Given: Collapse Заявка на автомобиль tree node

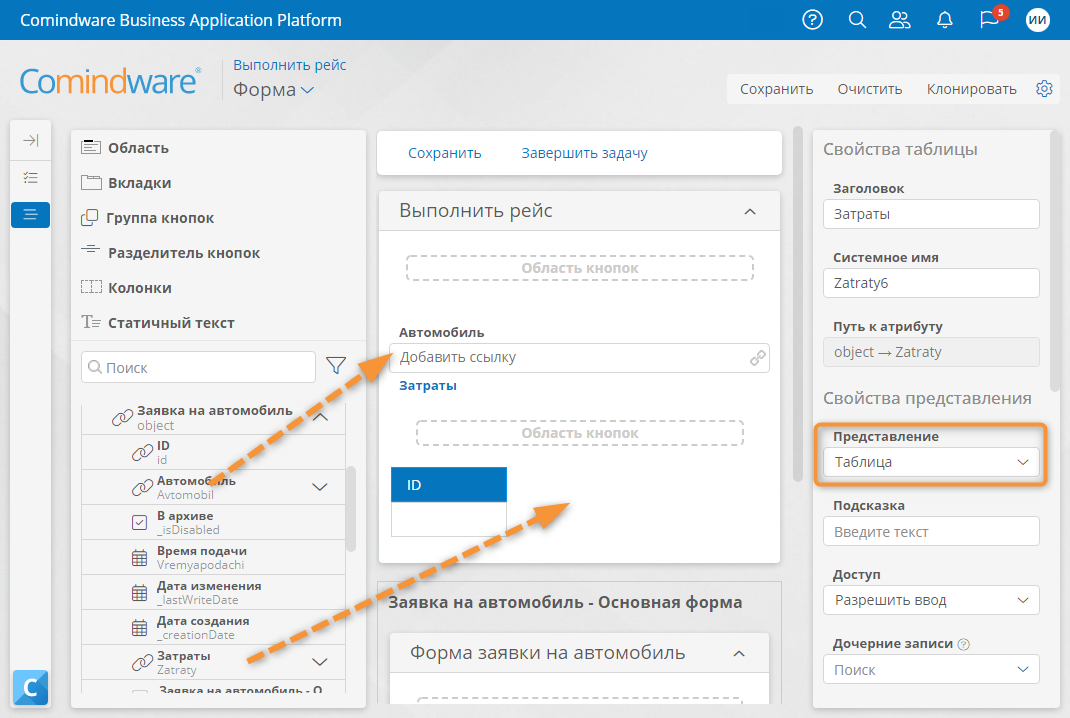Looking at the screenshot, I should 321,416.
